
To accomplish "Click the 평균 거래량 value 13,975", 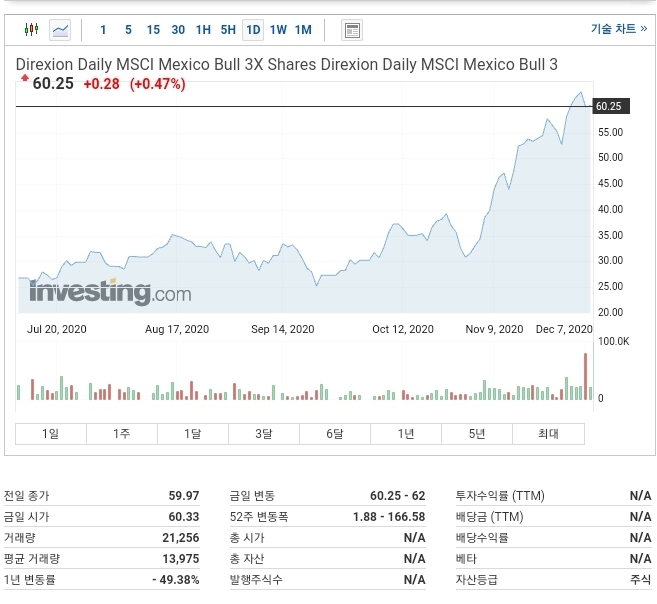I will pyautogui.click(x=181, y=558).
